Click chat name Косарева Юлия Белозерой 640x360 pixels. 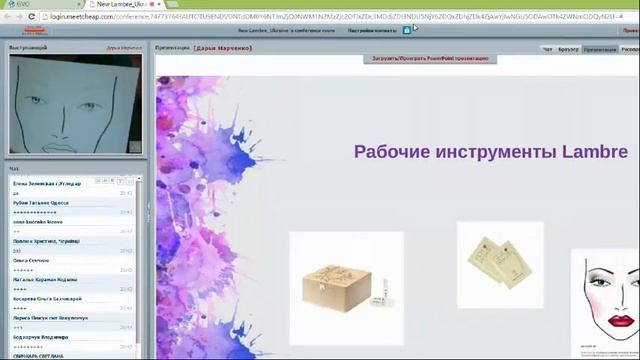(47, 299)
